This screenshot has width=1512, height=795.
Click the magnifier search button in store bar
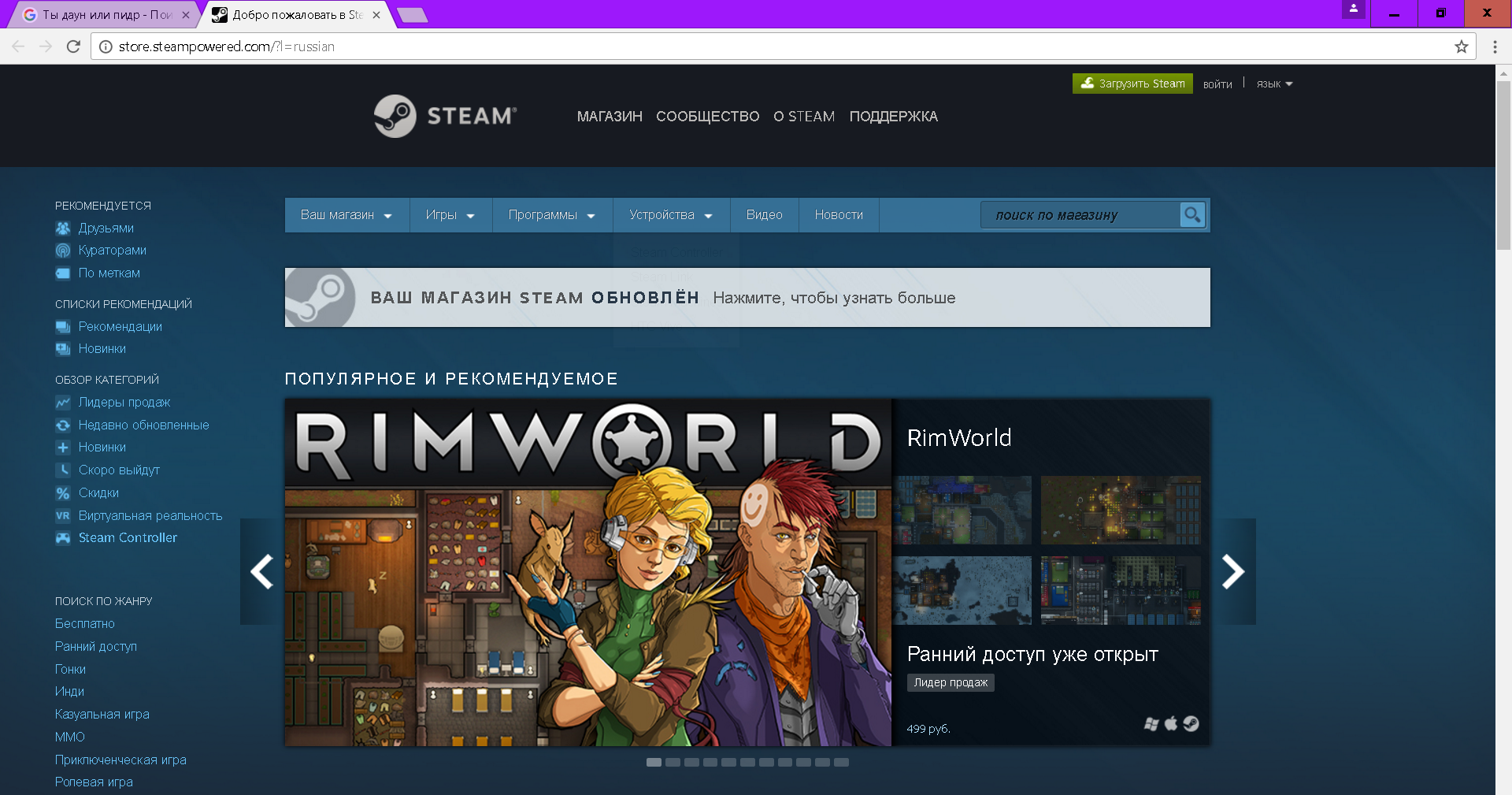click(1192, 214)
